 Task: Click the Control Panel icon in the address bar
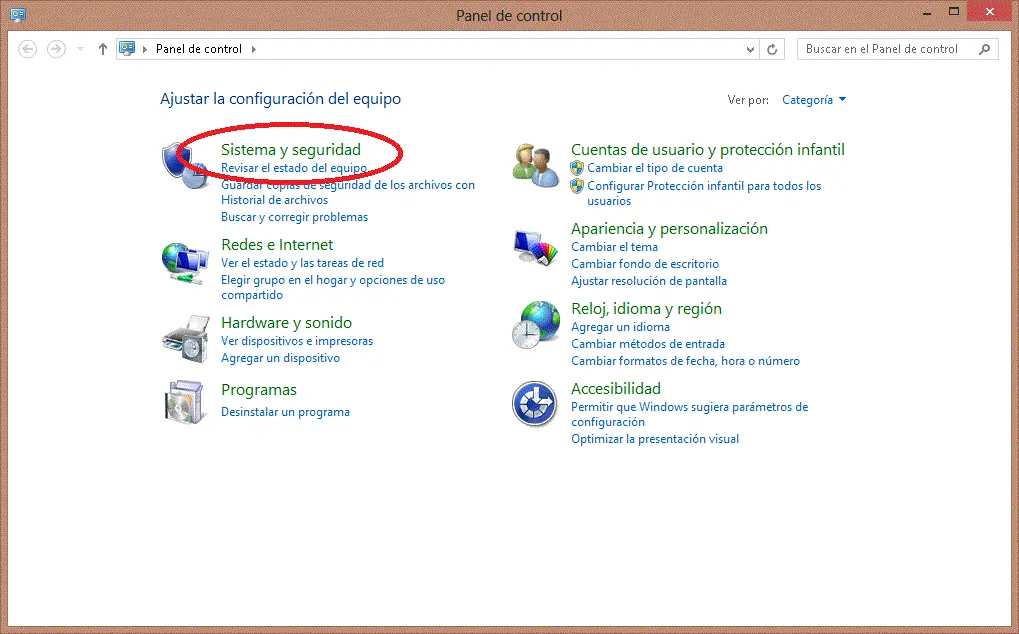[x=127, y=49]
